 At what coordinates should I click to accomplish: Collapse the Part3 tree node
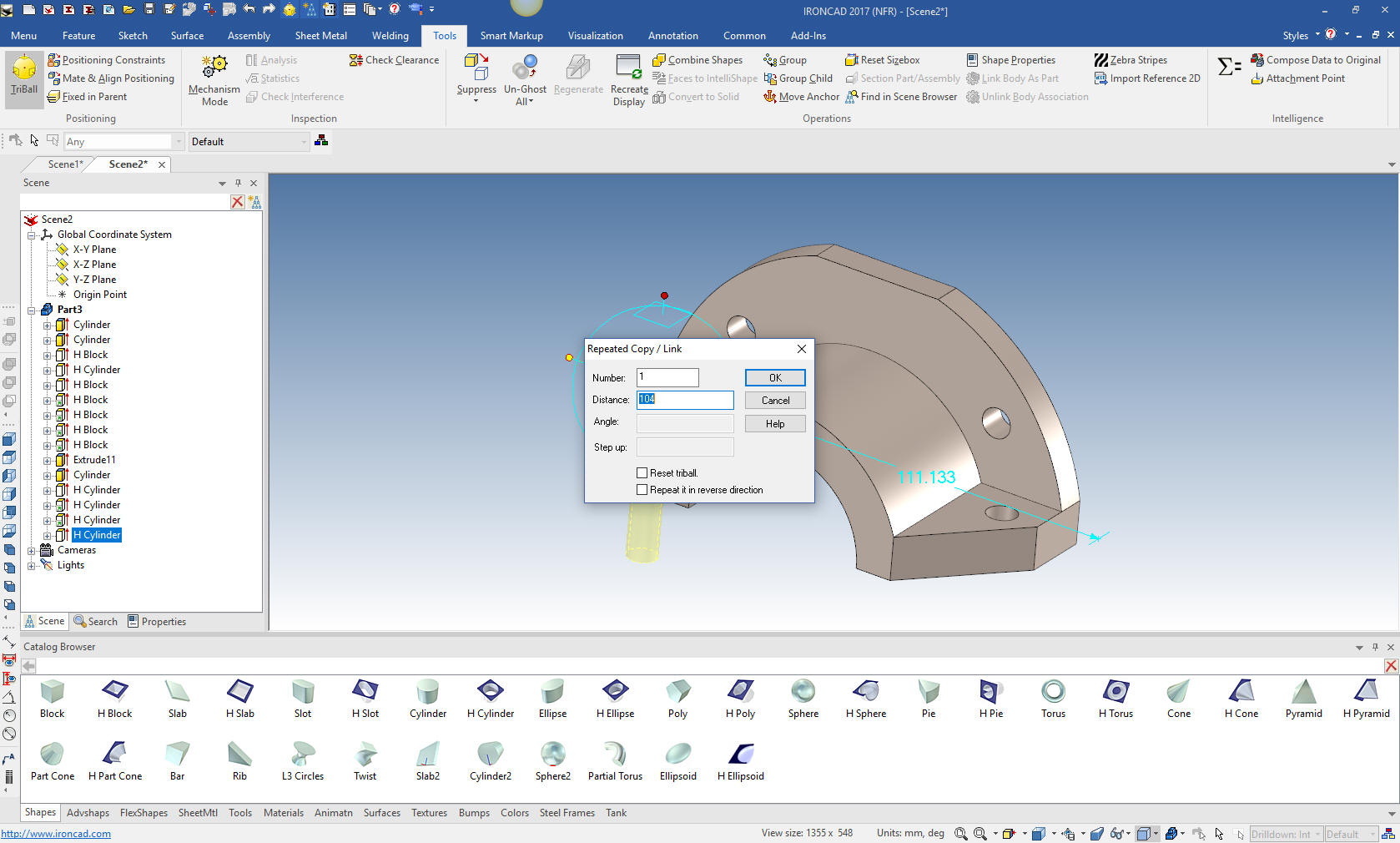point(32,310)
